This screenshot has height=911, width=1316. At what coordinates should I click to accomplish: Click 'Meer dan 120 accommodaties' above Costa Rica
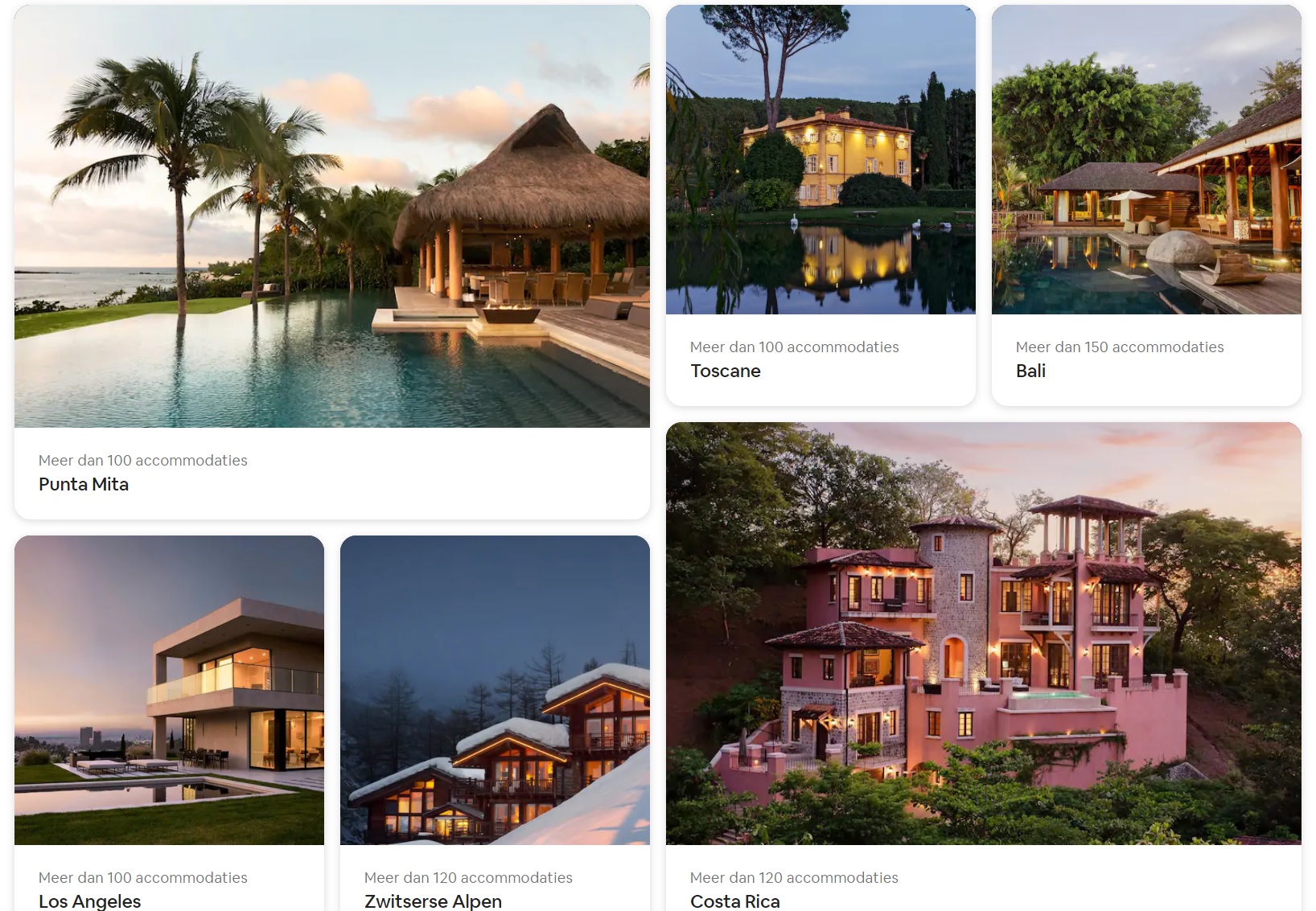point(794,877)
